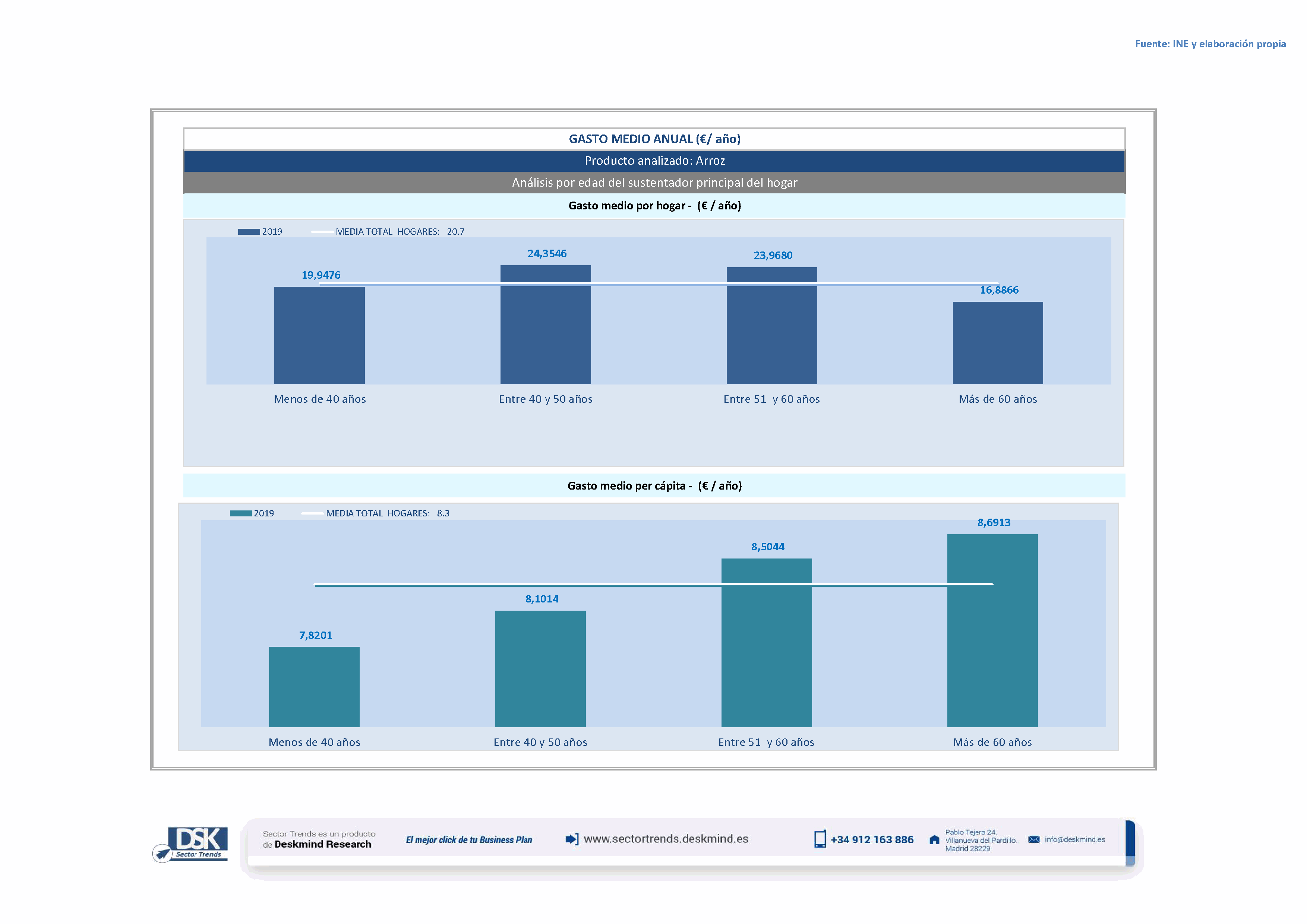Click the Producto analizado: Arroz header
1307x924 pixels.
pyautogui.click(x=654, y=161)
